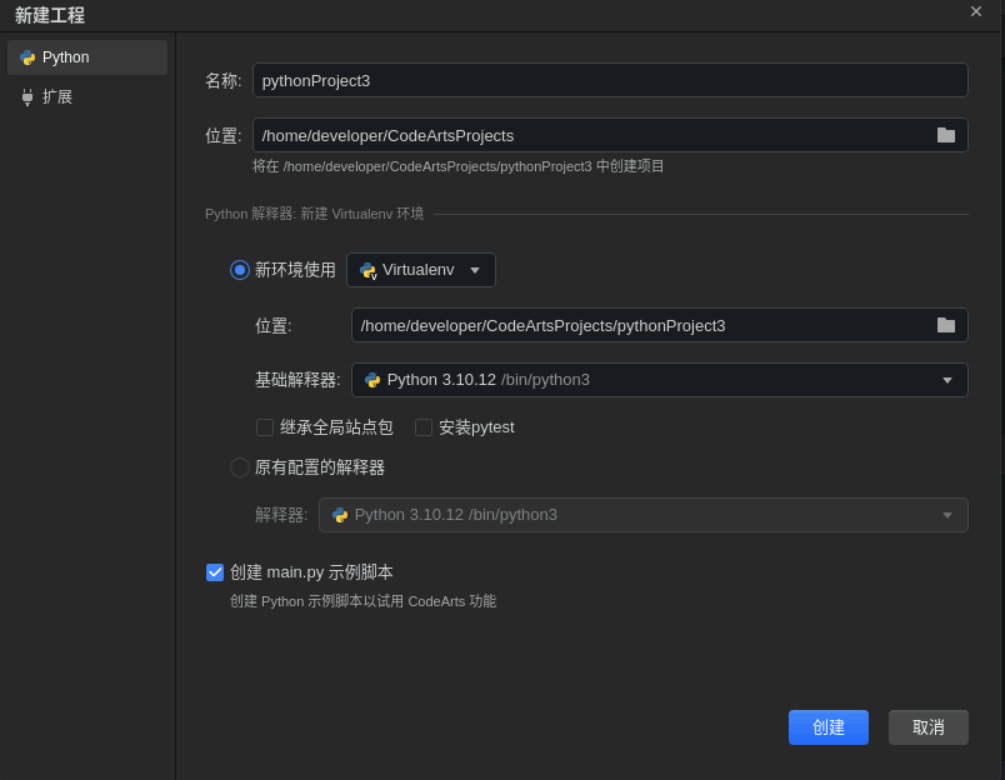Close the 新建工程 dialog
Screen dimensions: 1005x780
[976, 12]
